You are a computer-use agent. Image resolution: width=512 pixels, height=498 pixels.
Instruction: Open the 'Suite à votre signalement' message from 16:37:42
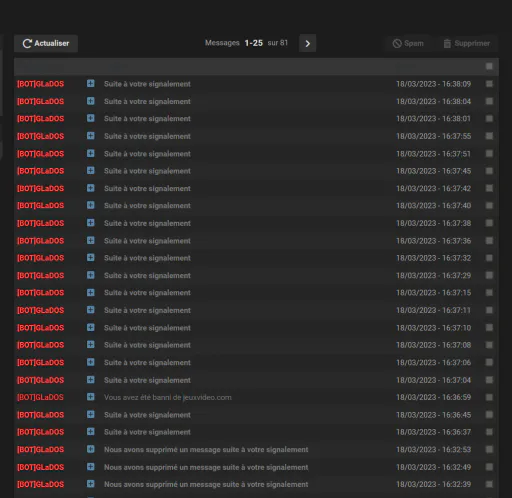pos(147,188)
